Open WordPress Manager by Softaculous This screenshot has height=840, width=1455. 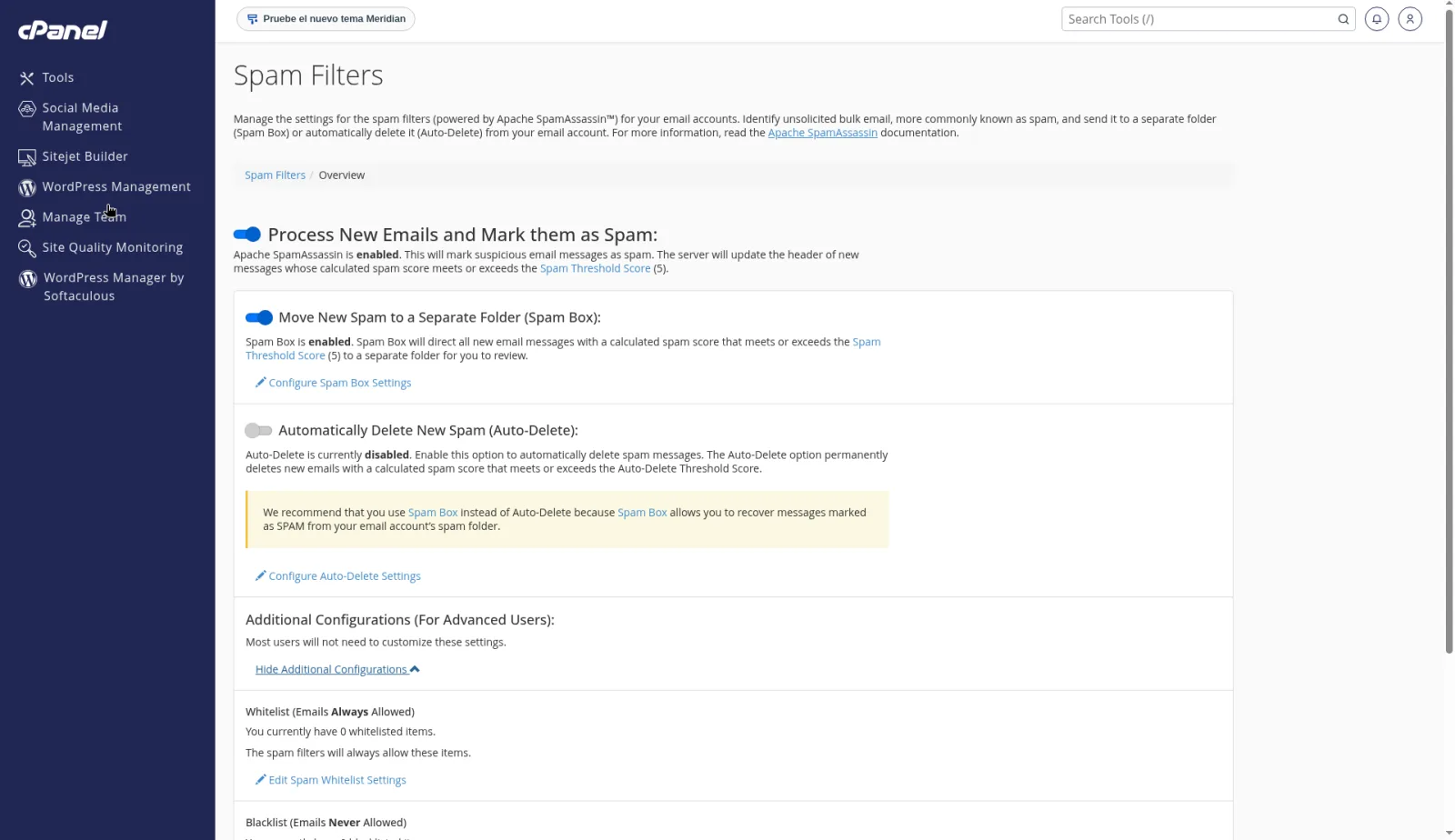tap(114, 286)
